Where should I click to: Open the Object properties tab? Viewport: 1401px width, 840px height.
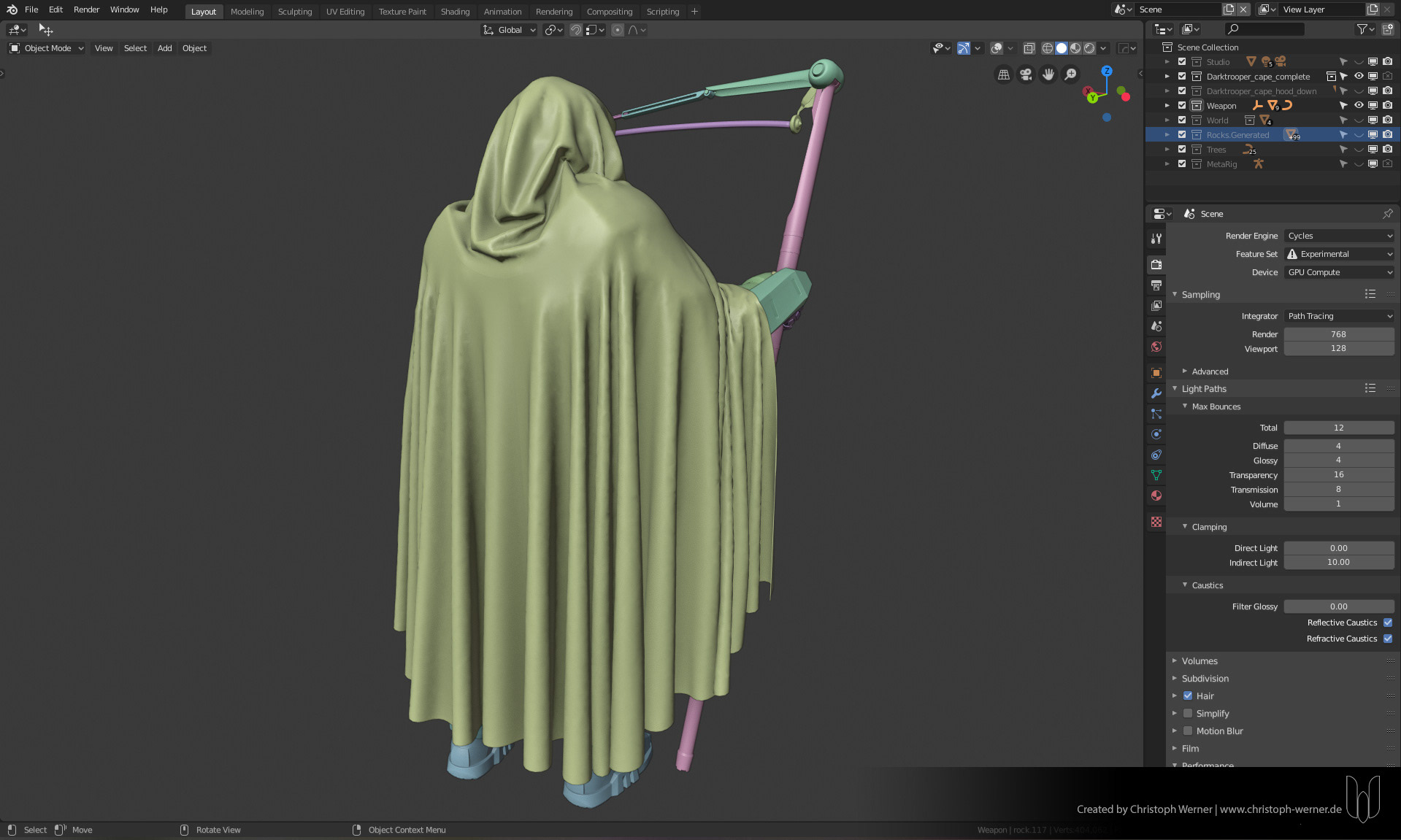pyautogui.click(x=1156, y=372)
